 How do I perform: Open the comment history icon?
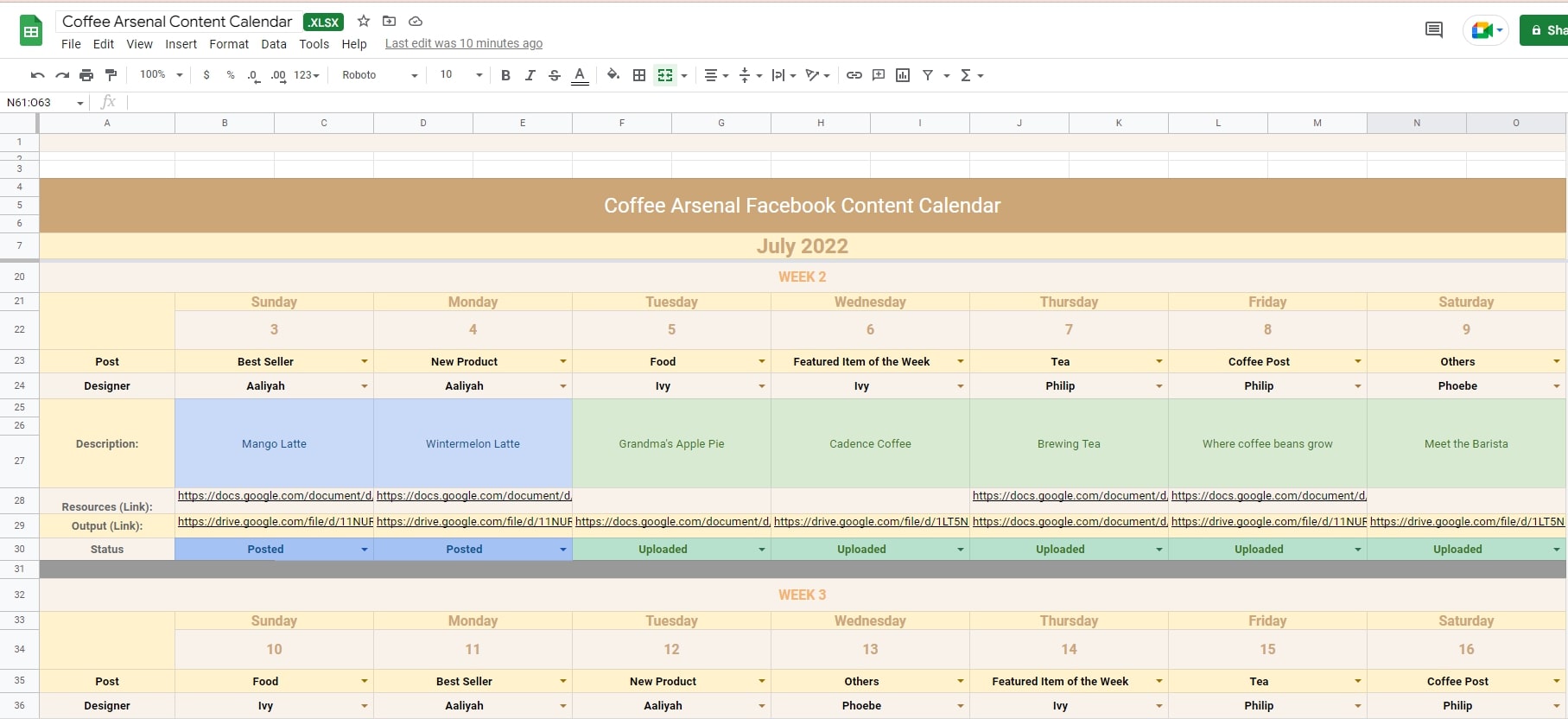(1434, 30)
